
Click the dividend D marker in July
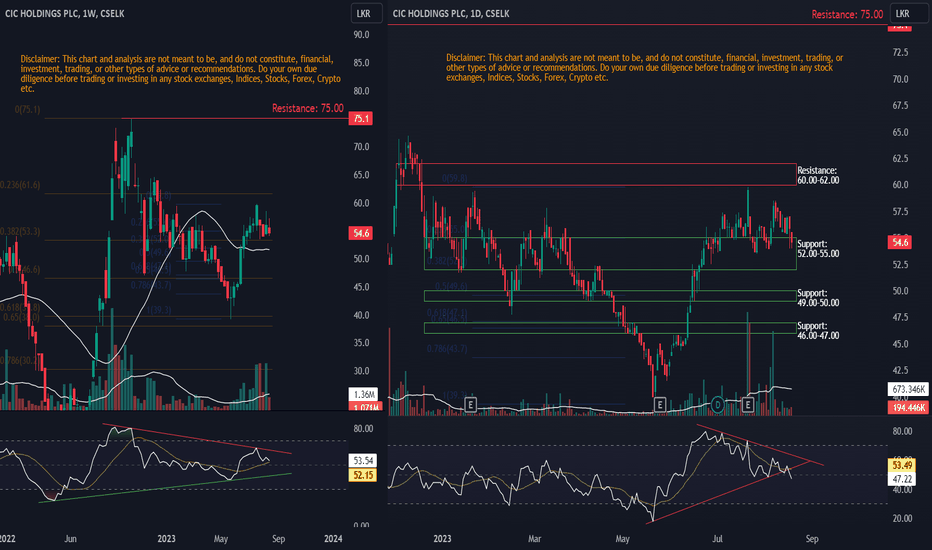(x=717, y=405)
